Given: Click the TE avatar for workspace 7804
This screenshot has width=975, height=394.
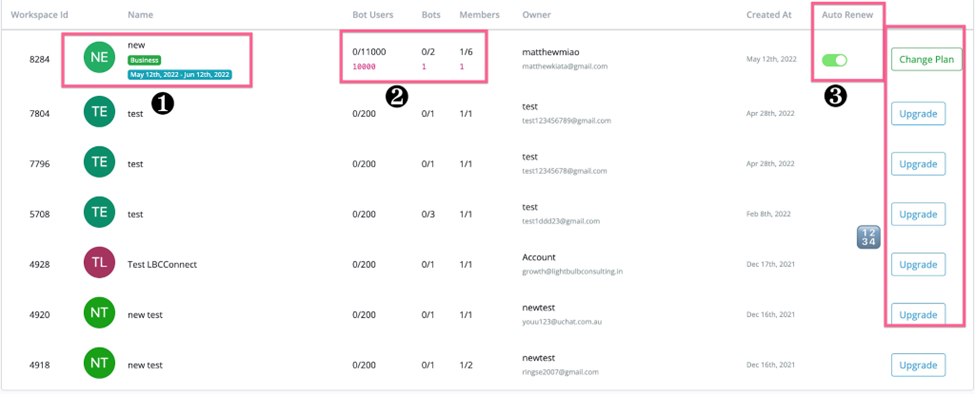Looking at the screenshot, I should tap(99, 112).
